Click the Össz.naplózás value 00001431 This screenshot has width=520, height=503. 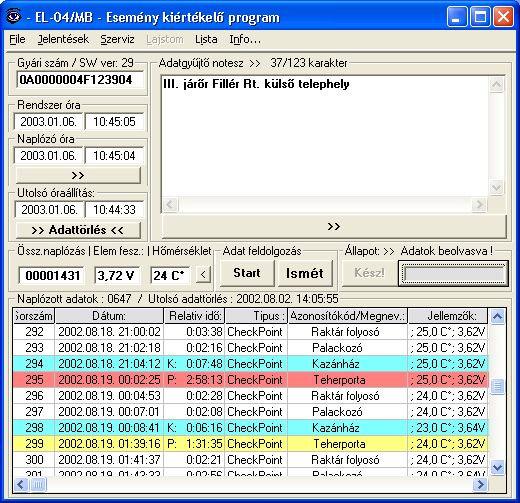tap(52, 275)
